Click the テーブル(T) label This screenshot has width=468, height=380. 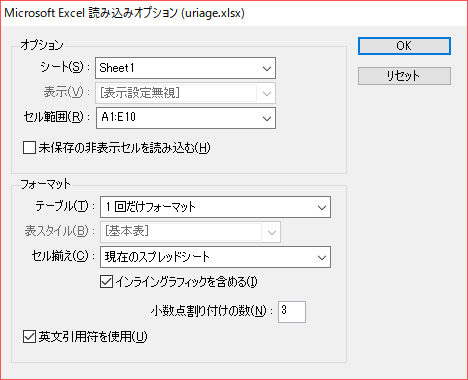(65, 206)
